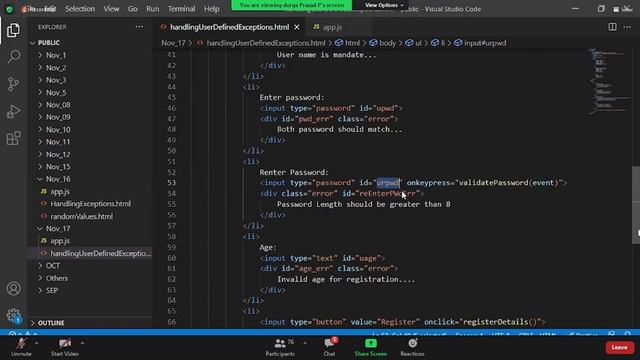Viewport: 640px width, 360px height.
Task: Open the Terminal menu
Action: click(x=182, y=9)
